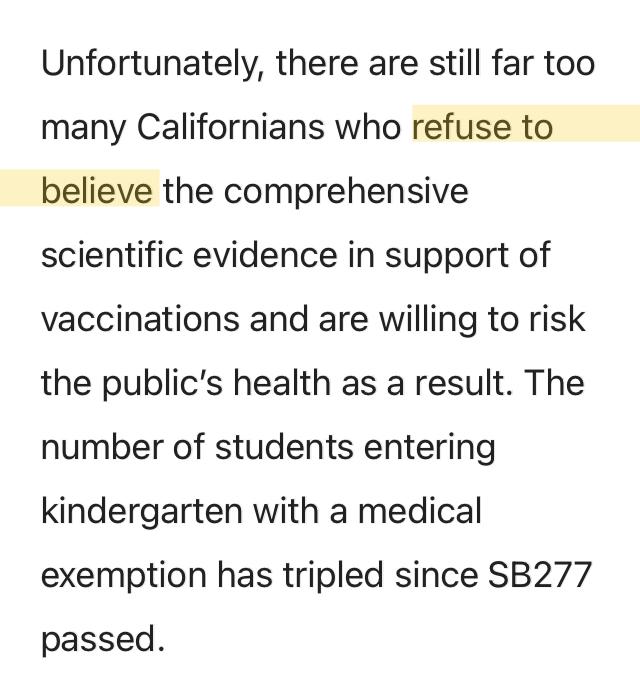
Task: Click the word "students"
Action: (284, 447)
